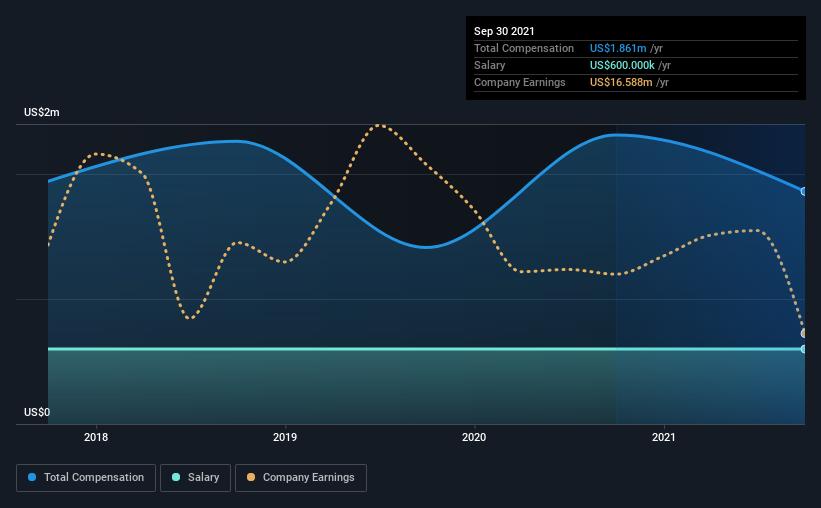Click the Company Earnings tooltip row label
821x508 pixels.
point(519,82)
